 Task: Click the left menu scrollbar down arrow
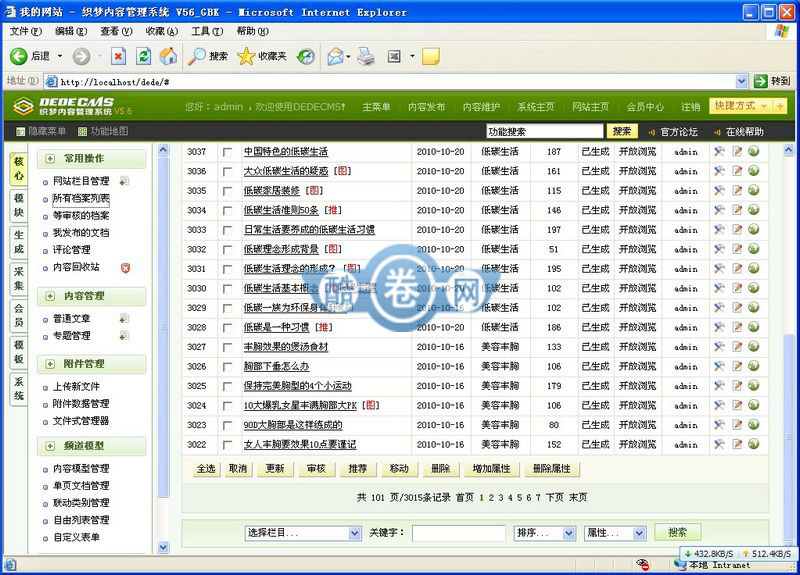(x=163, y=547)
